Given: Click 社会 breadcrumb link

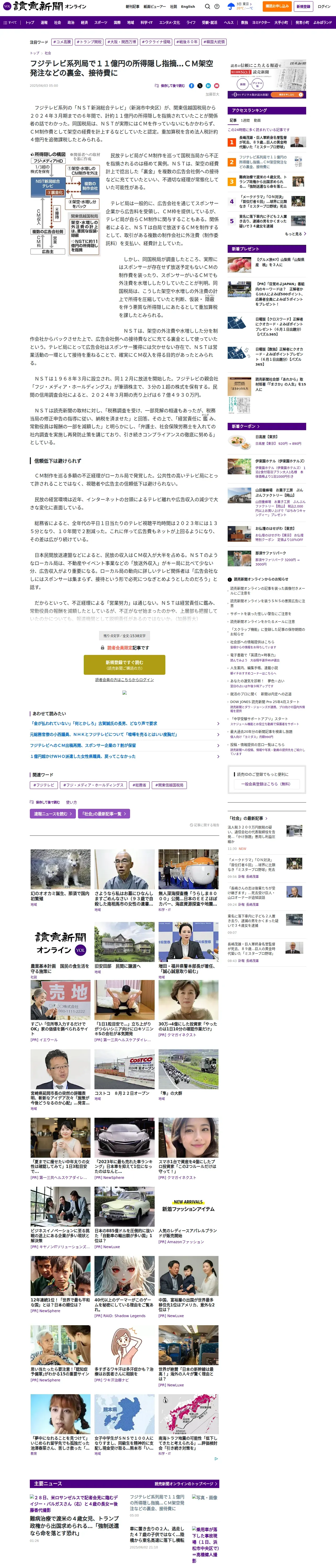Looking at the screenshot, I should [48, 53].
